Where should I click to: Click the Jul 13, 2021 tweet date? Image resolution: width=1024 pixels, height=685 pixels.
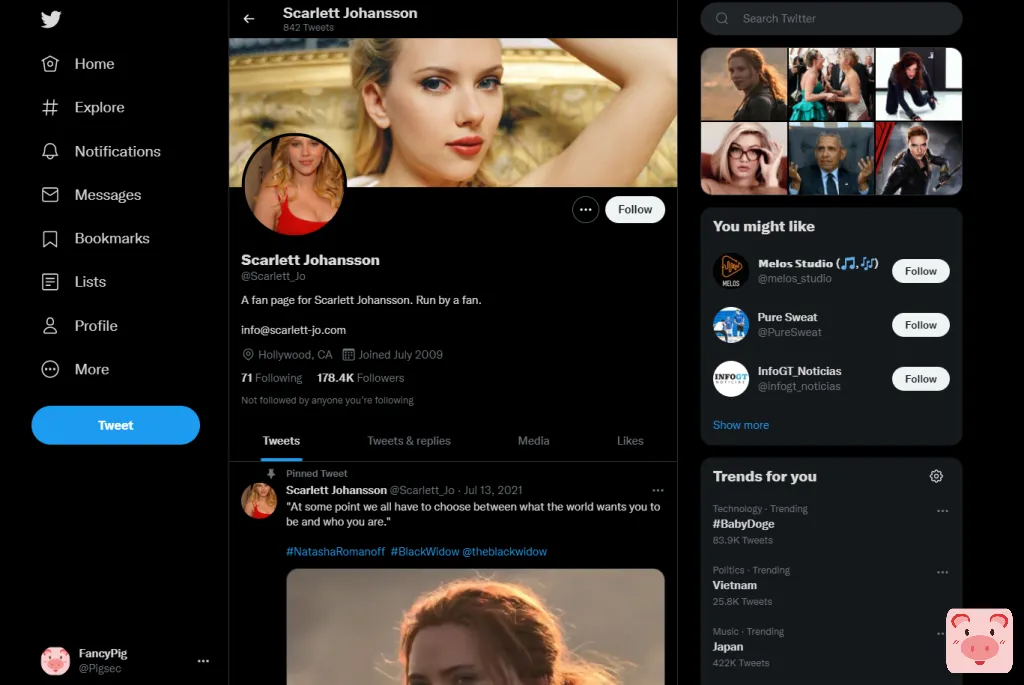[x=493, y=490]
